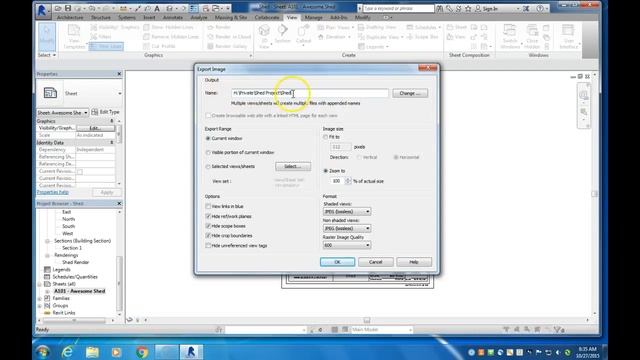This screenshot has width=640, height=360.
Task: Click Help in the Export Image dialog
Action: point(413,262)
